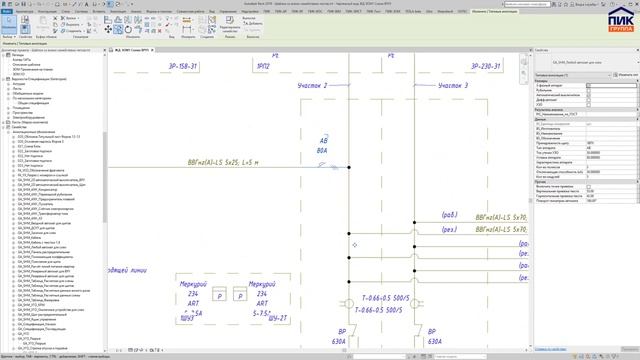This screenshot has width=640, height=360.
Task: Click the search field in title bar
Action: coord(527,4)
